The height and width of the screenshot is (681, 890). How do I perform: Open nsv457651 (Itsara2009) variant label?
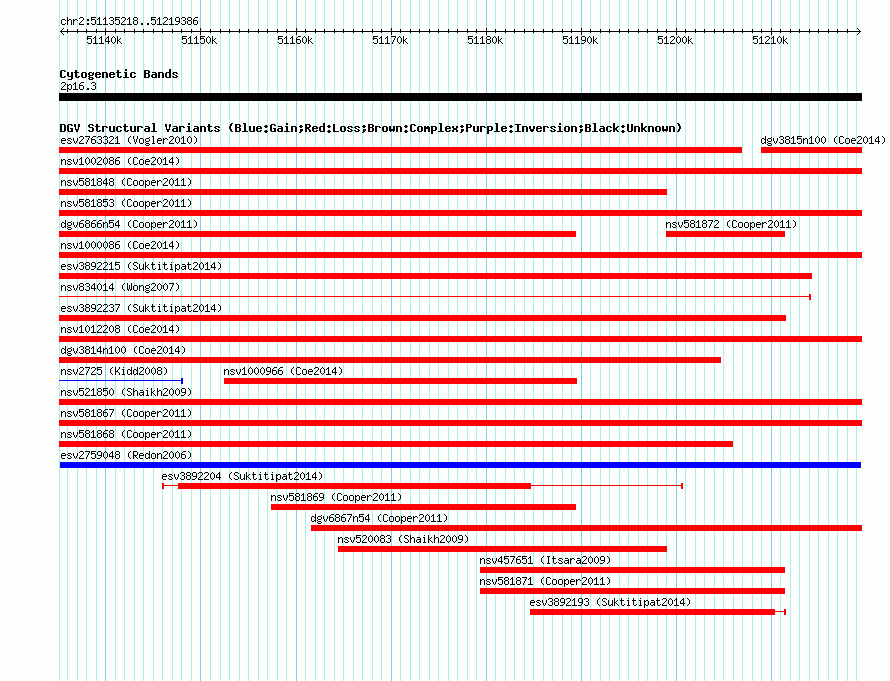[545, 560]
